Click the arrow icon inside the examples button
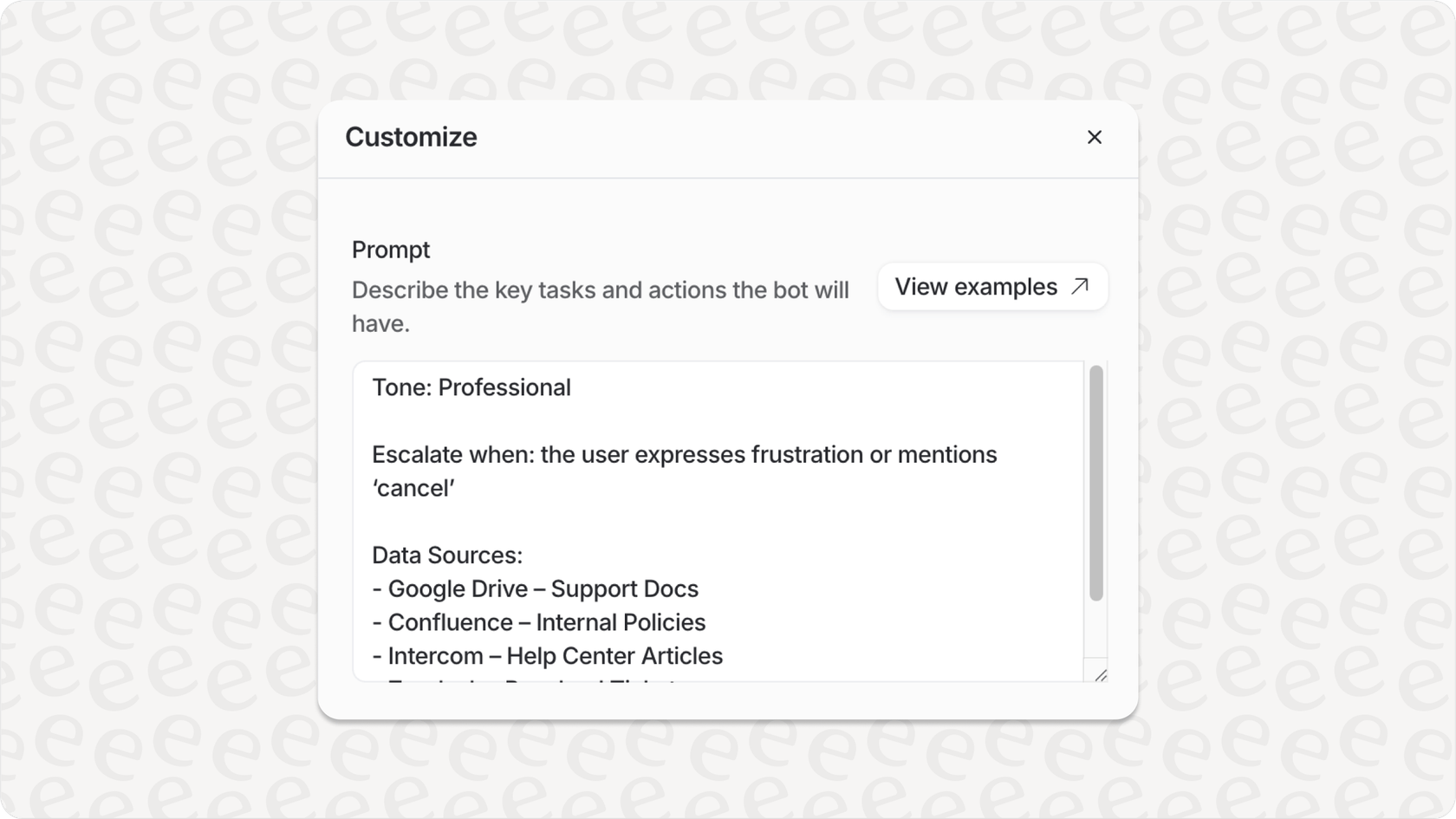1456x819 pixels. pyautogui.click(x=1078, y=286)
